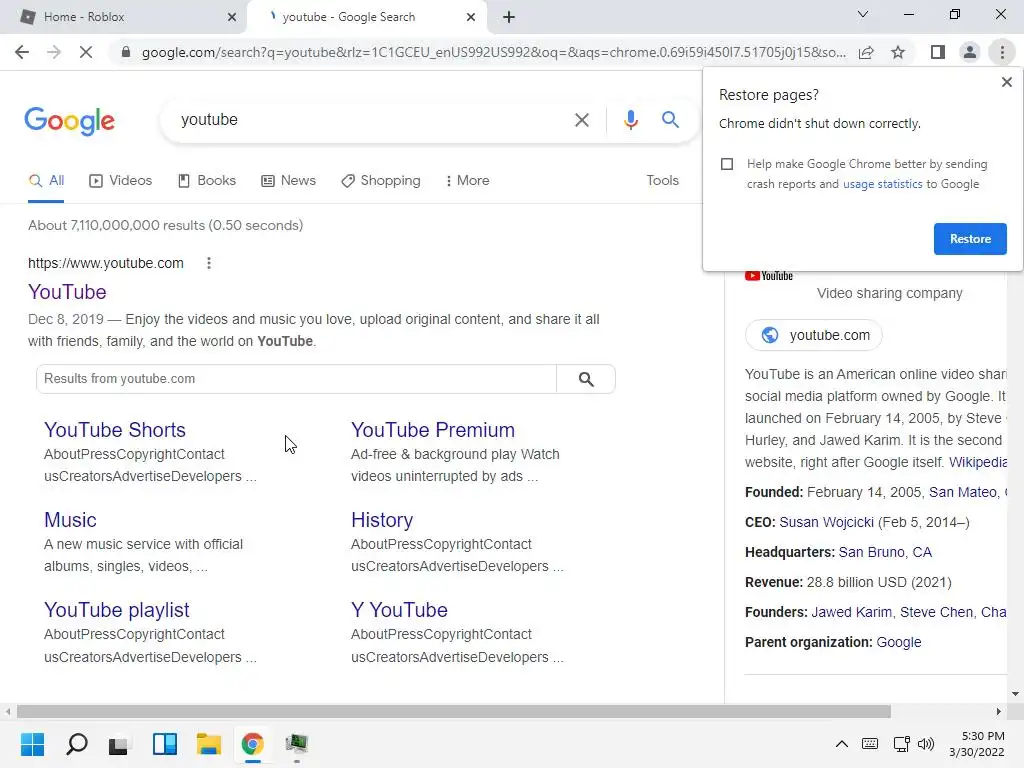Open the clock showing 5:30 PM
This screenshot has width=1024, height=768.
(x=977, y=744)
